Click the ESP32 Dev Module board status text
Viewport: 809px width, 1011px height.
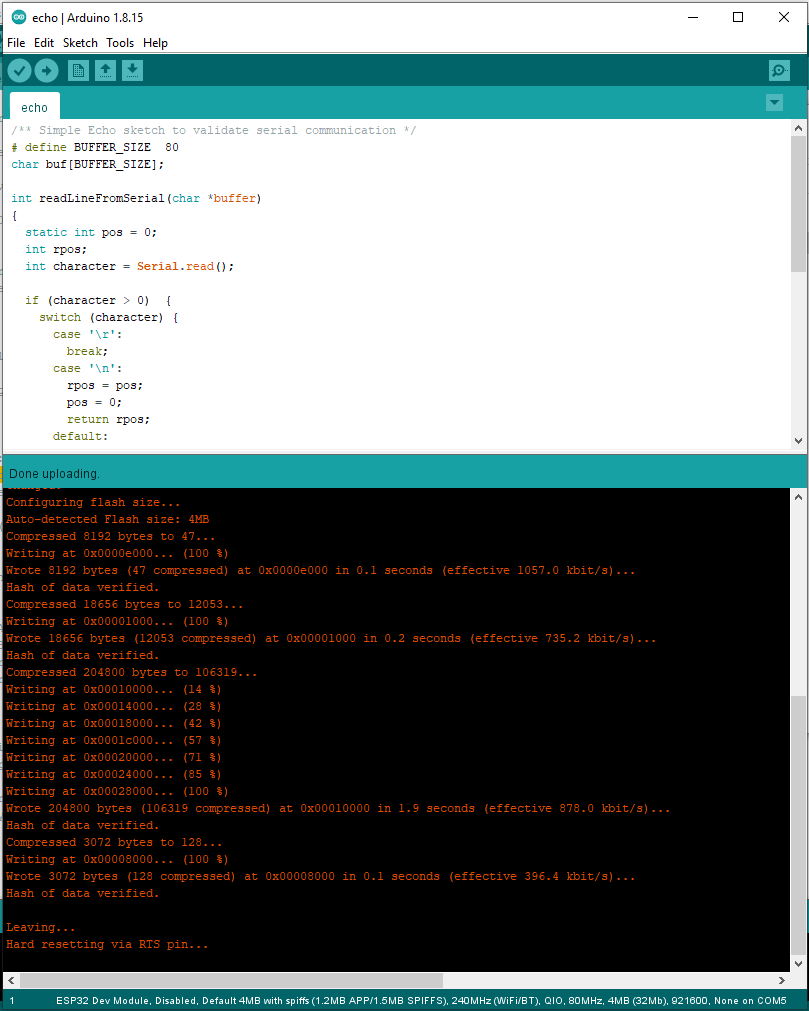[421, 1001]
